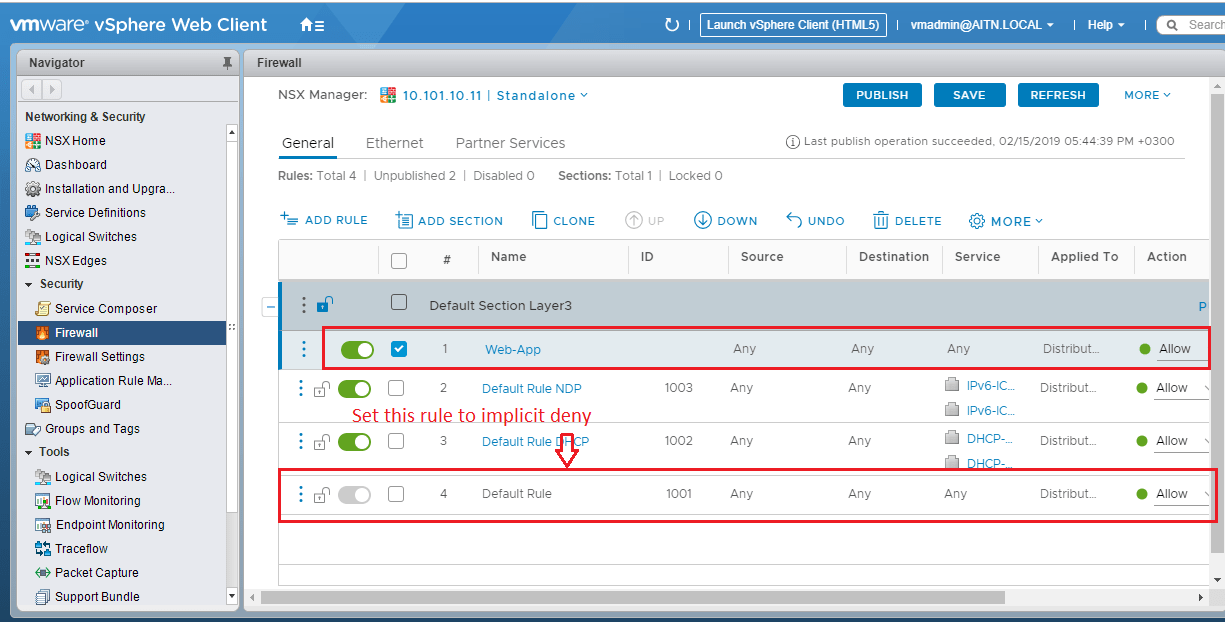The image size is (1225, 622).
Task: Click lock icon on Default Section Layer3
Action: point(324,305)
